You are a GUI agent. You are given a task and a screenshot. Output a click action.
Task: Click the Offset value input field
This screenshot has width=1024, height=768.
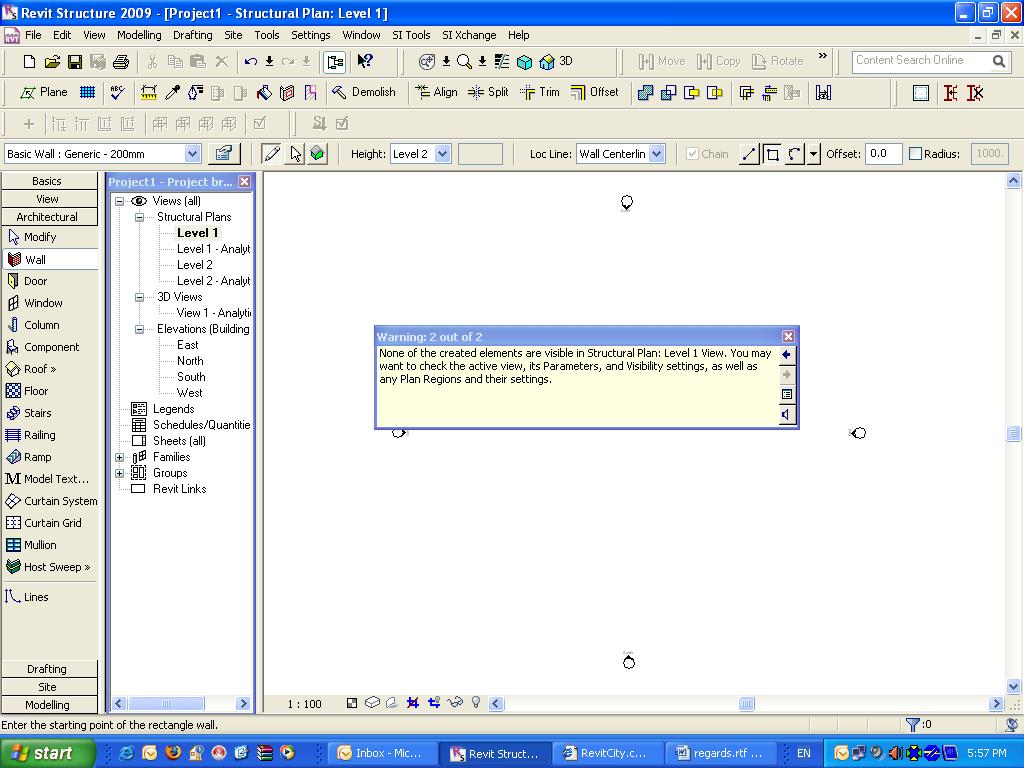point(882,154)
